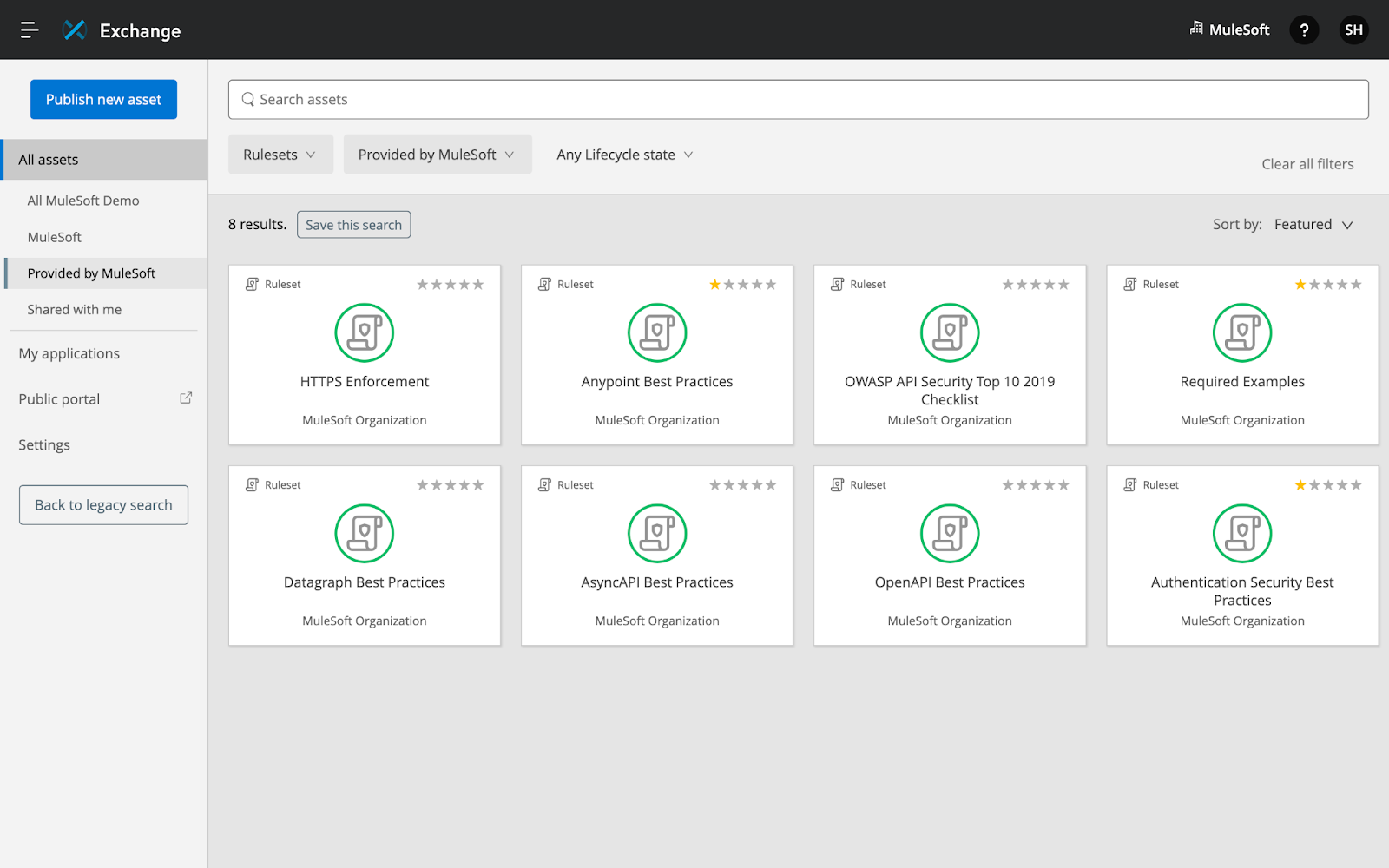Click Publish new asset
The width and height of the screenshot is (1389, 868).
click(103, 99)
